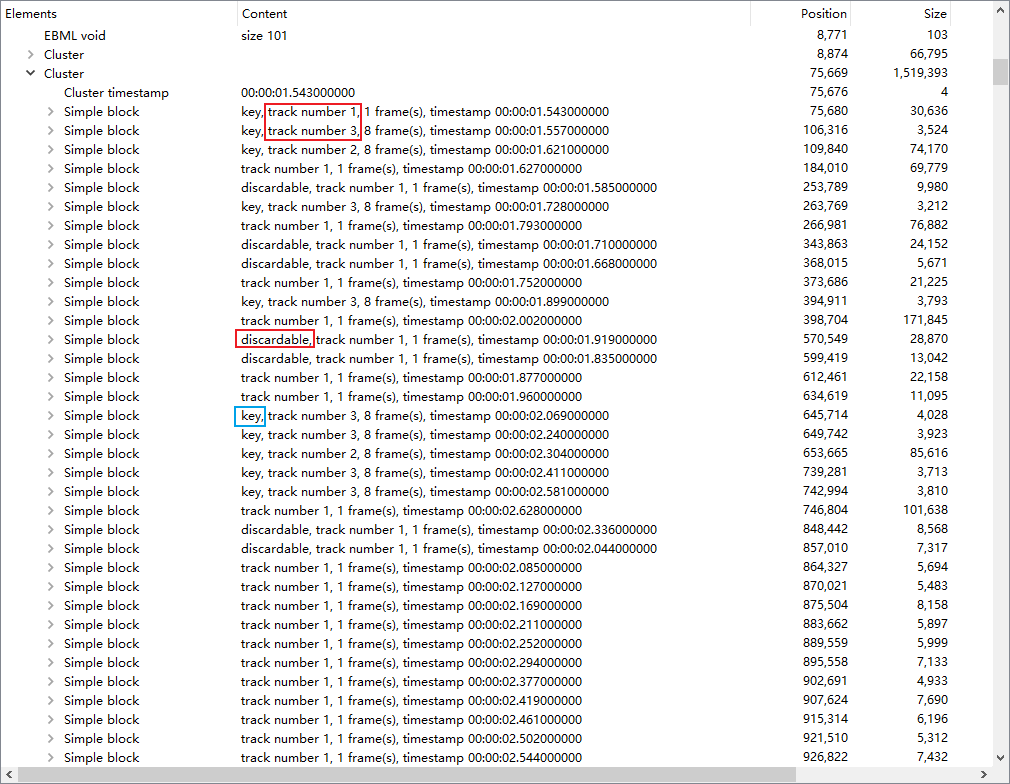This screenshot has height=784, width=1010.
Task: Click the horizontal scrollbar right arrow
Action: tap(984, 775)
